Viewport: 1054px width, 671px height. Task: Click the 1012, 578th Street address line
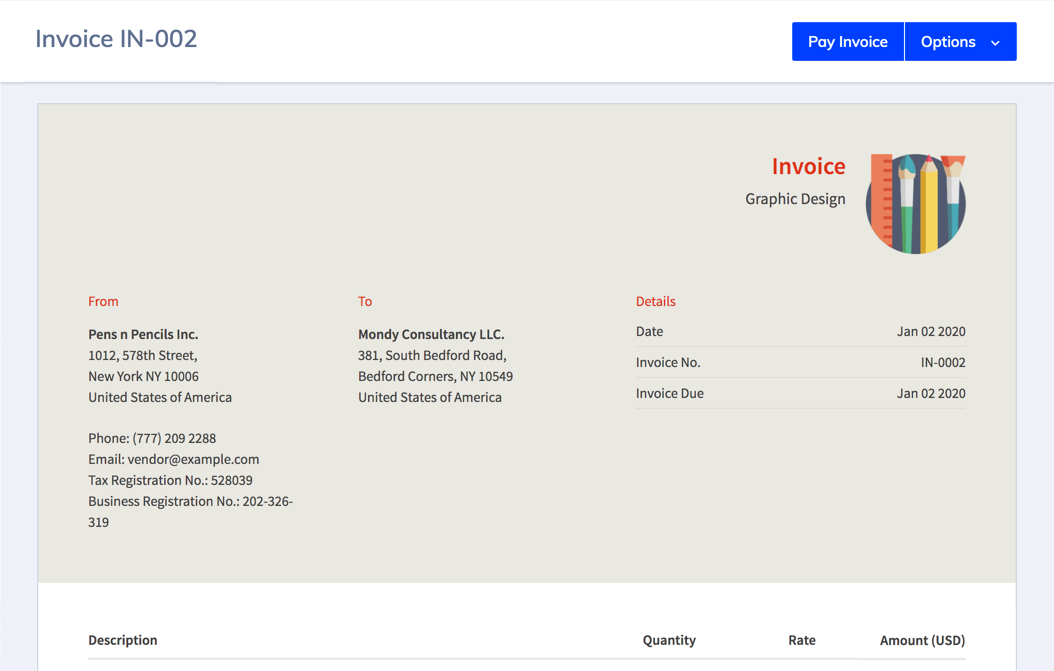143,355
